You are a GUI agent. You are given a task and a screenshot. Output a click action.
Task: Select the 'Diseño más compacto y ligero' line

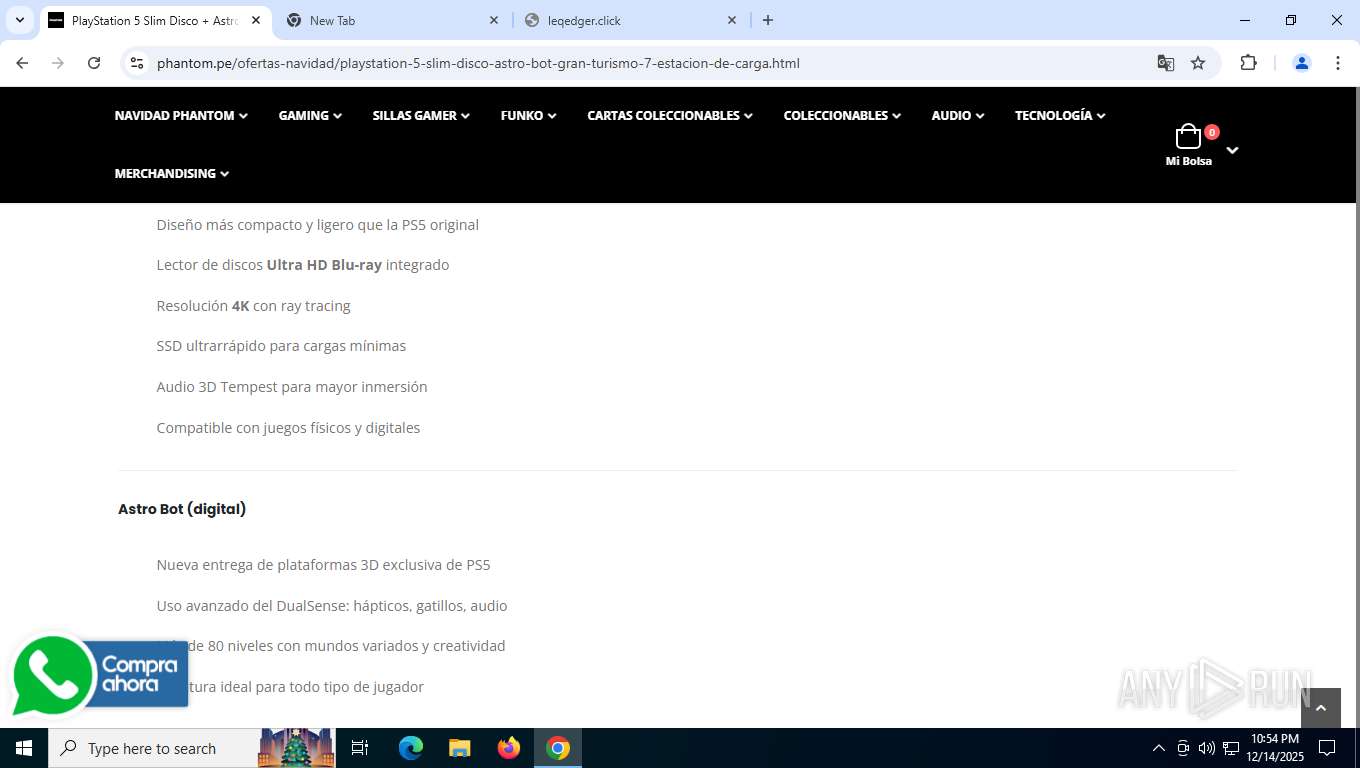(317, 225)
